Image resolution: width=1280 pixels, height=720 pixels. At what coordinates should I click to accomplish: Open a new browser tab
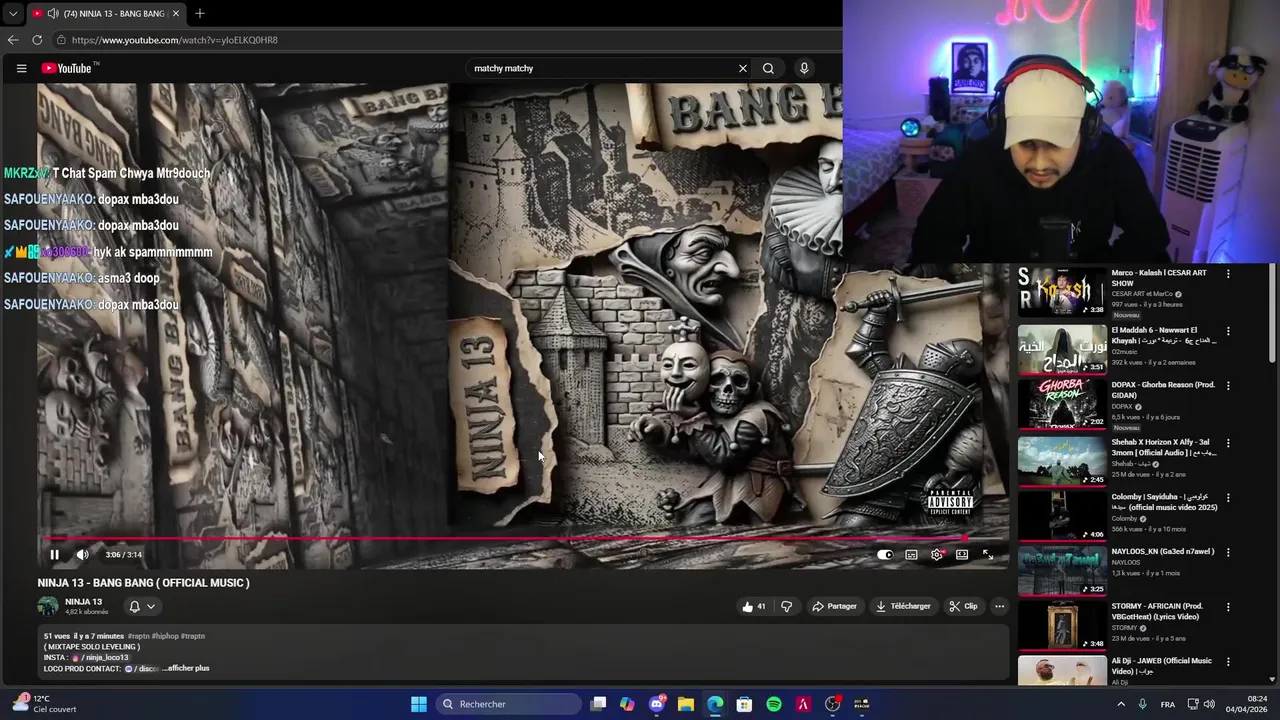(x=200, y=13)
